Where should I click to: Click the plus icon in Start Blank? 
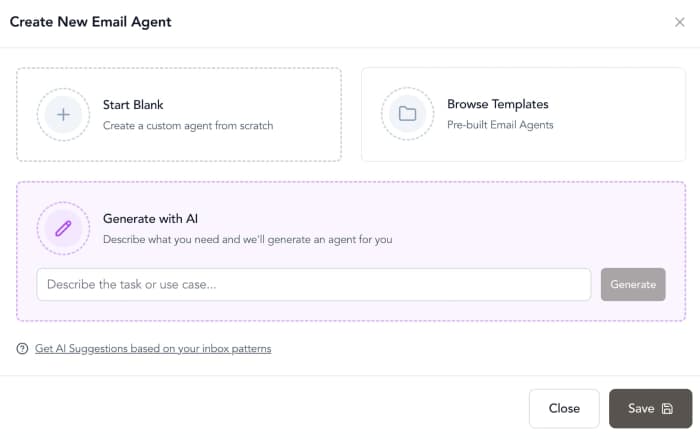click(x=63, y=114)
